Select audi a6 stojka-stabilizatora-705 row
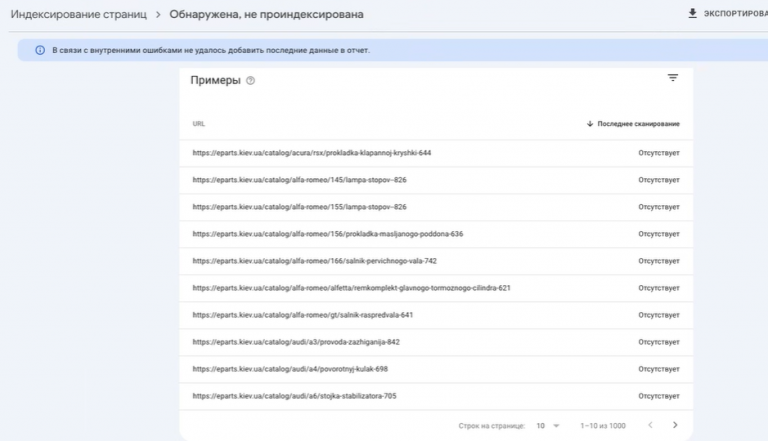The height and width of the screenshot is (441, 768). click(x=436, y=395)
